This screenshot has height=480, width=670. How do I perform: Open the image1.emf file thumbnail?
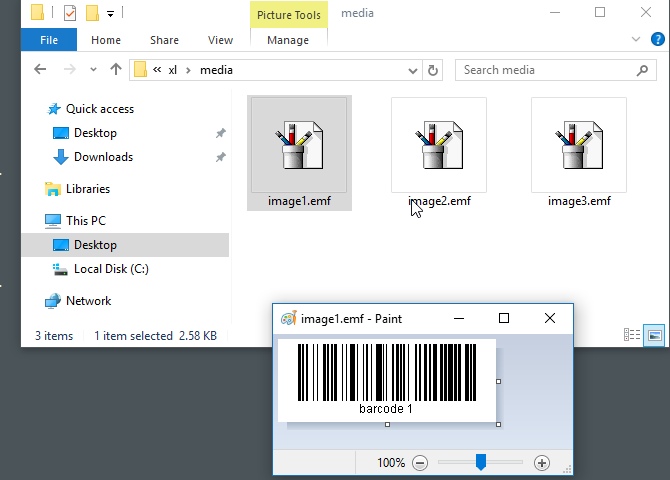click(299, 145)
